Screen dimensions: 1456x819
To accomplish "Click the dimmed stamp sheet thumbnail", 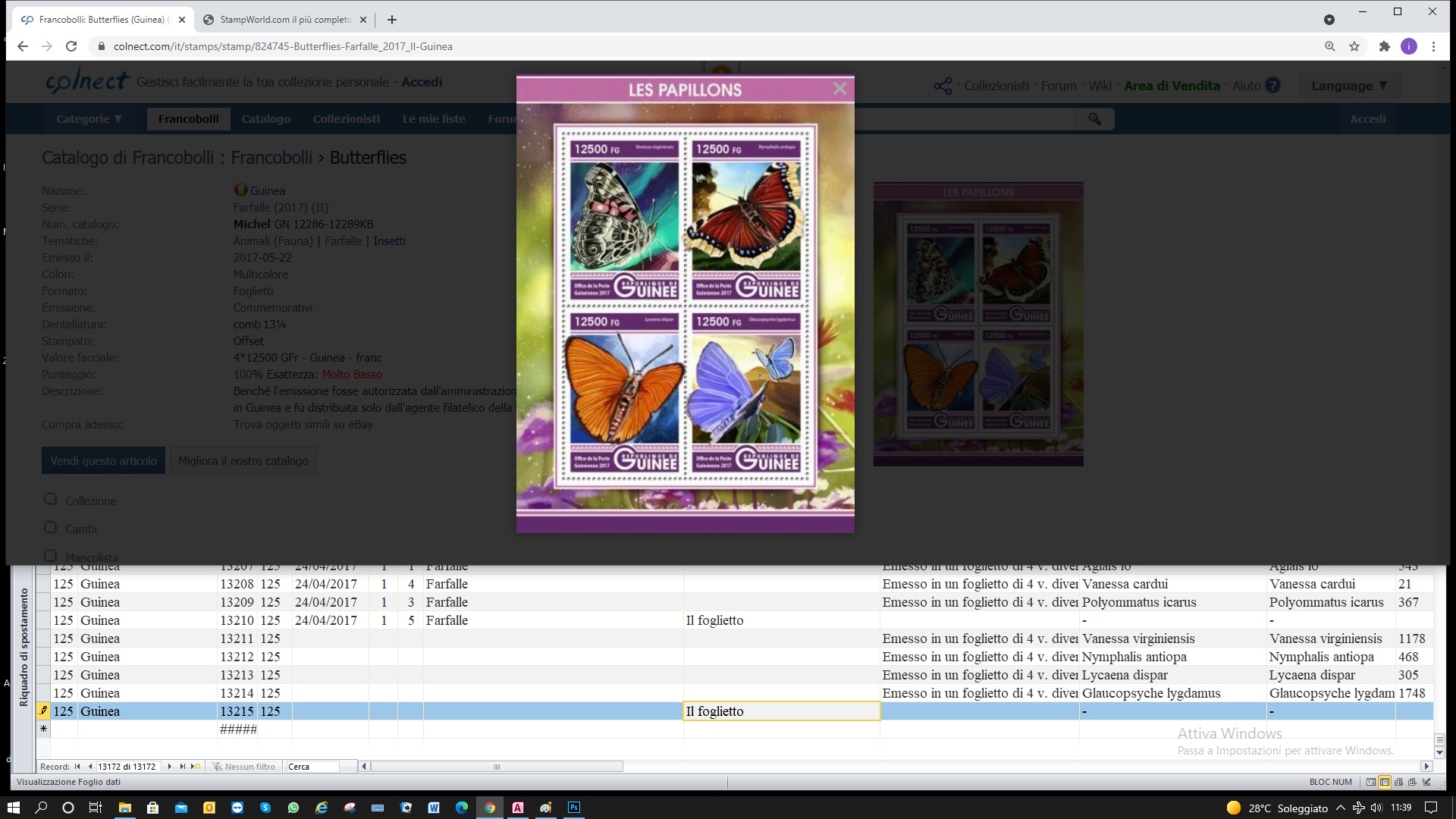I will (x=978, y=324).
